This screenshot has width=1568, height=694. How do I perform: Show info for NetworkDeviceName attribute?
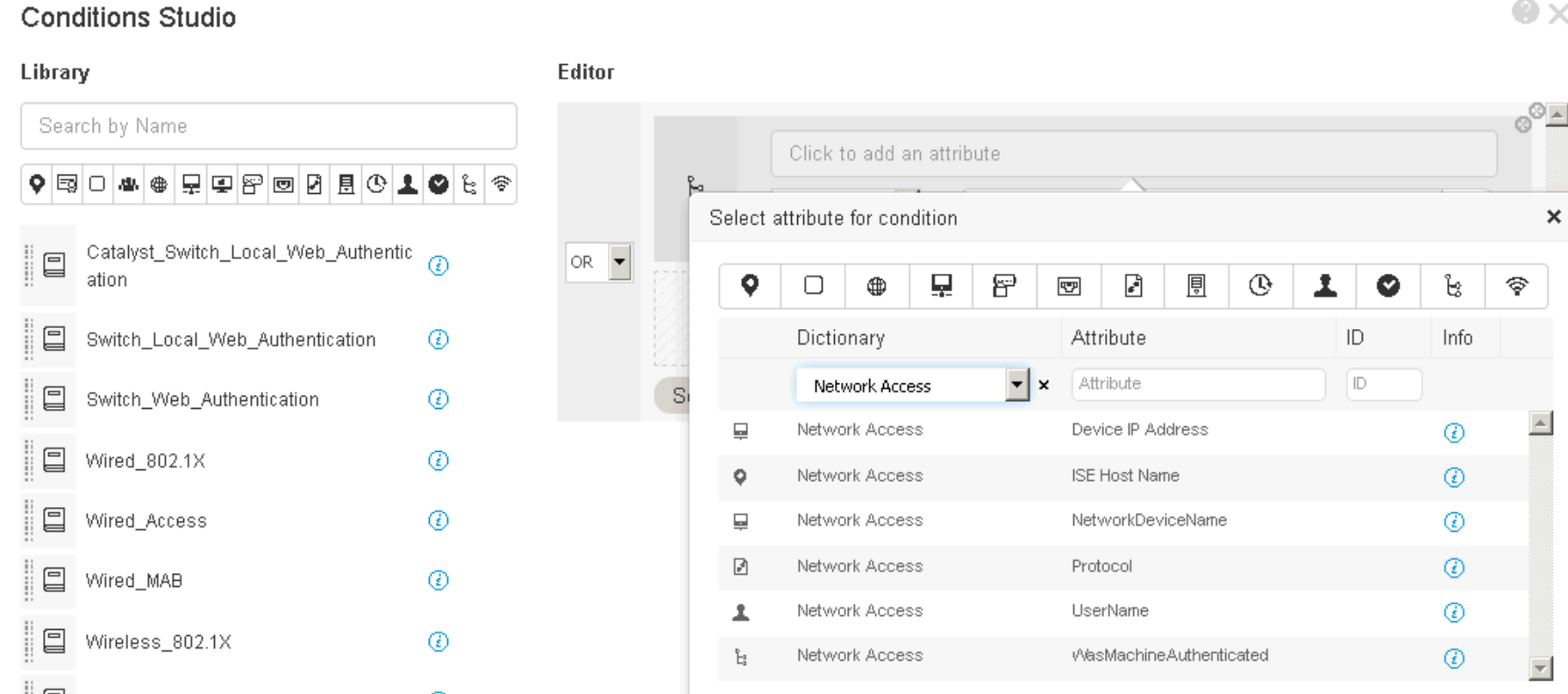coord(1454,521)
